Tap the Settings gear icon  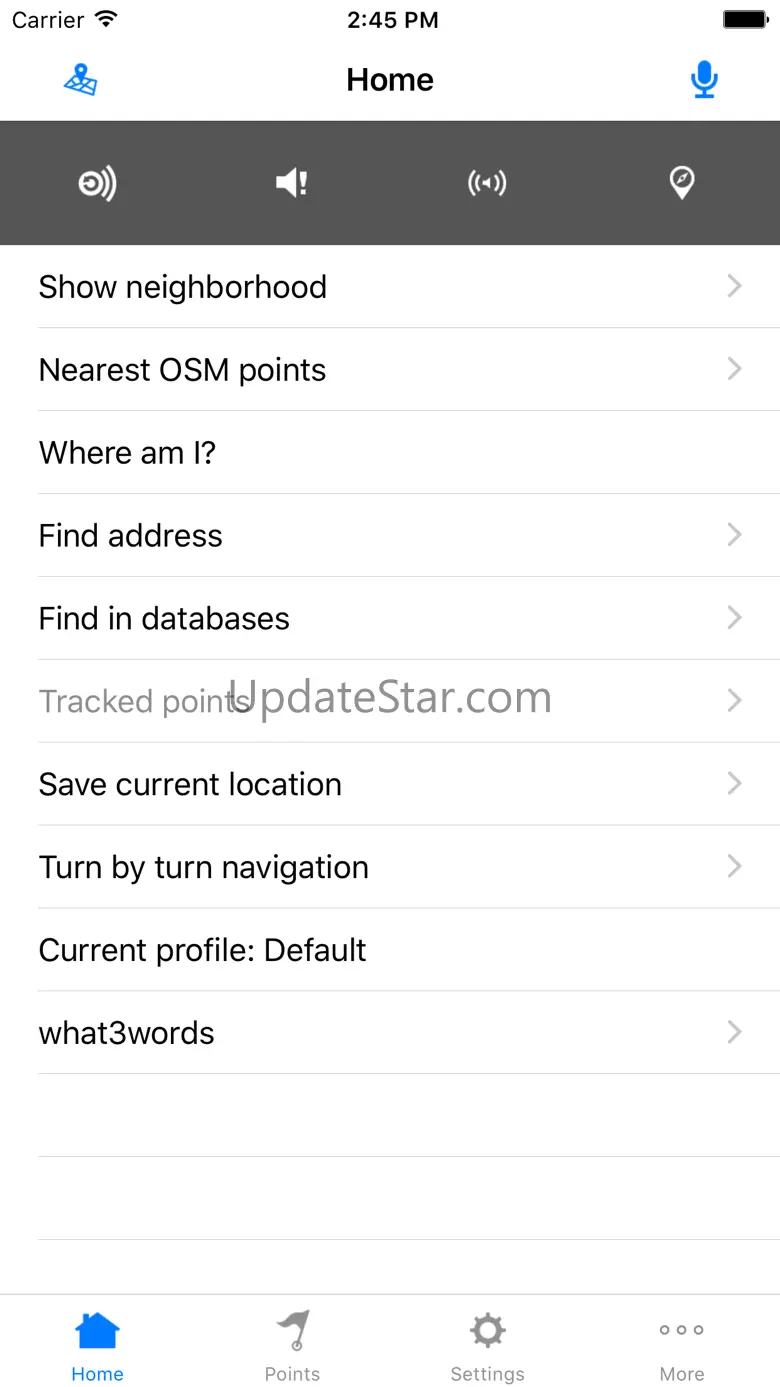[487, 1331]
